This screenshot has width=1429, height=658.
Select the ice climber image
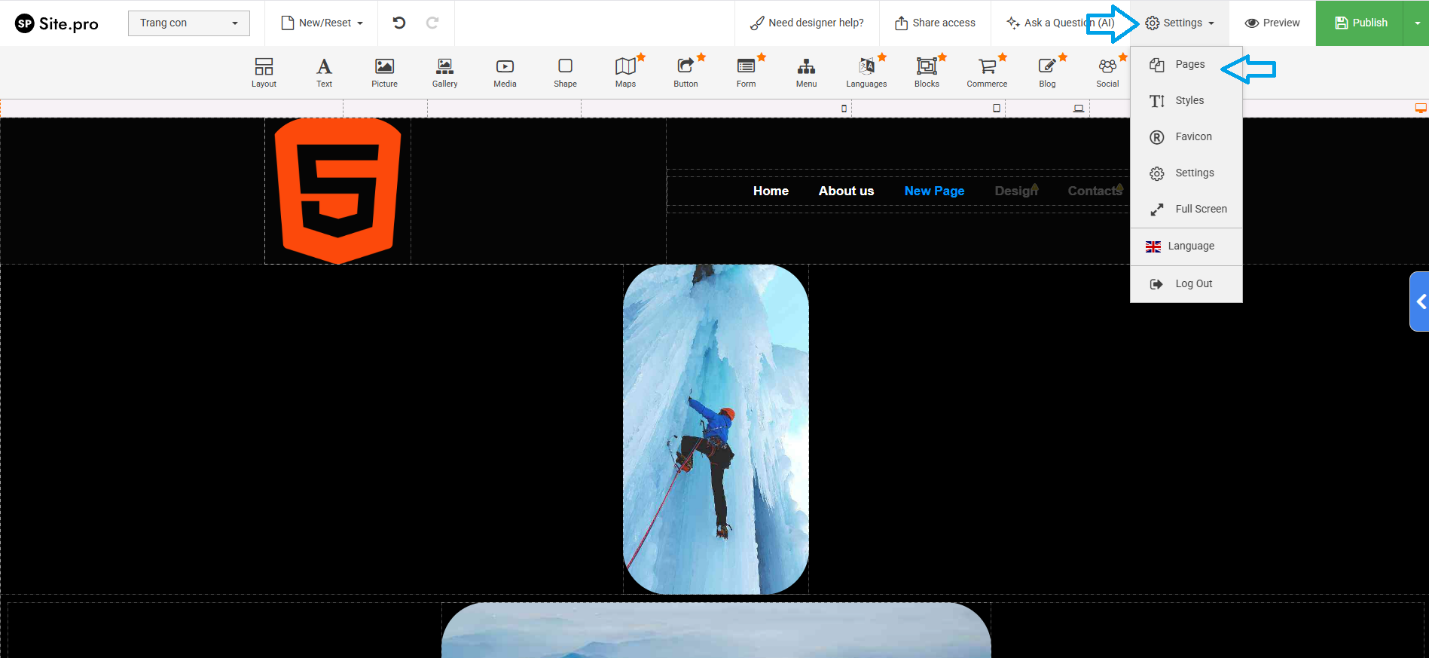click(x=715, y=430)
